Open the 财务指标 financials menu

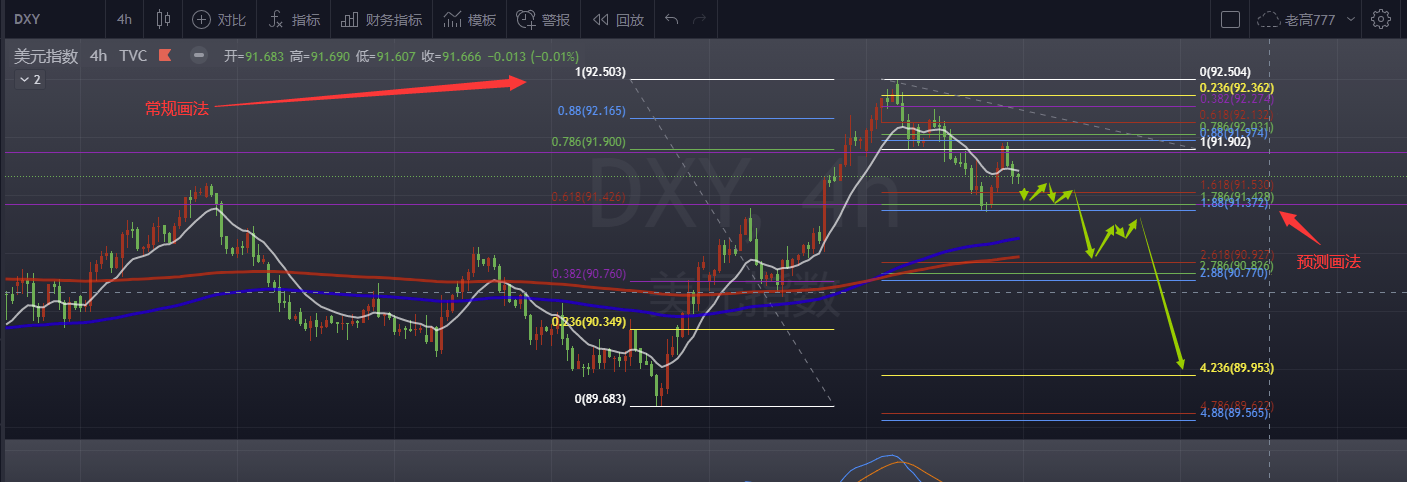380,19
